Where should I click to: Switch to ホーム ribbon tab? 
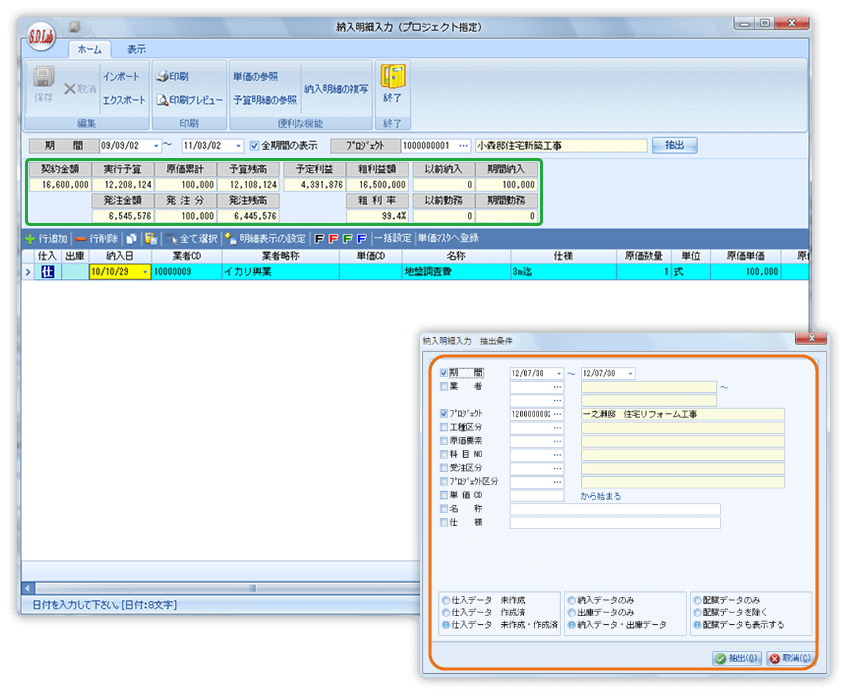[90, 49]
